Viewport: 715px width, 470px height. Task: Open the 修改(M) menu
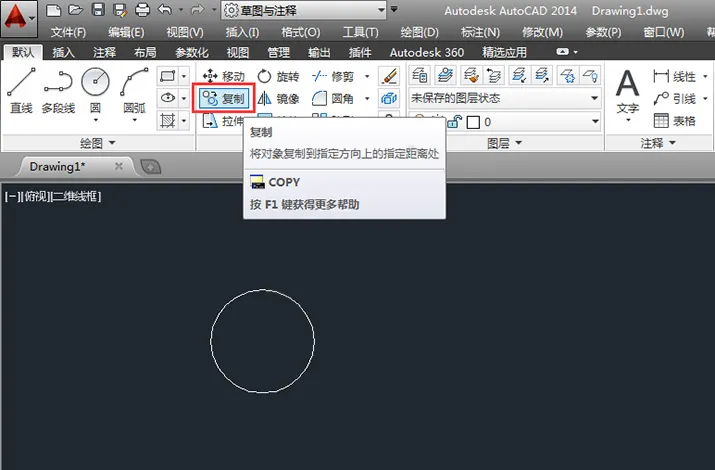(542, 32)
